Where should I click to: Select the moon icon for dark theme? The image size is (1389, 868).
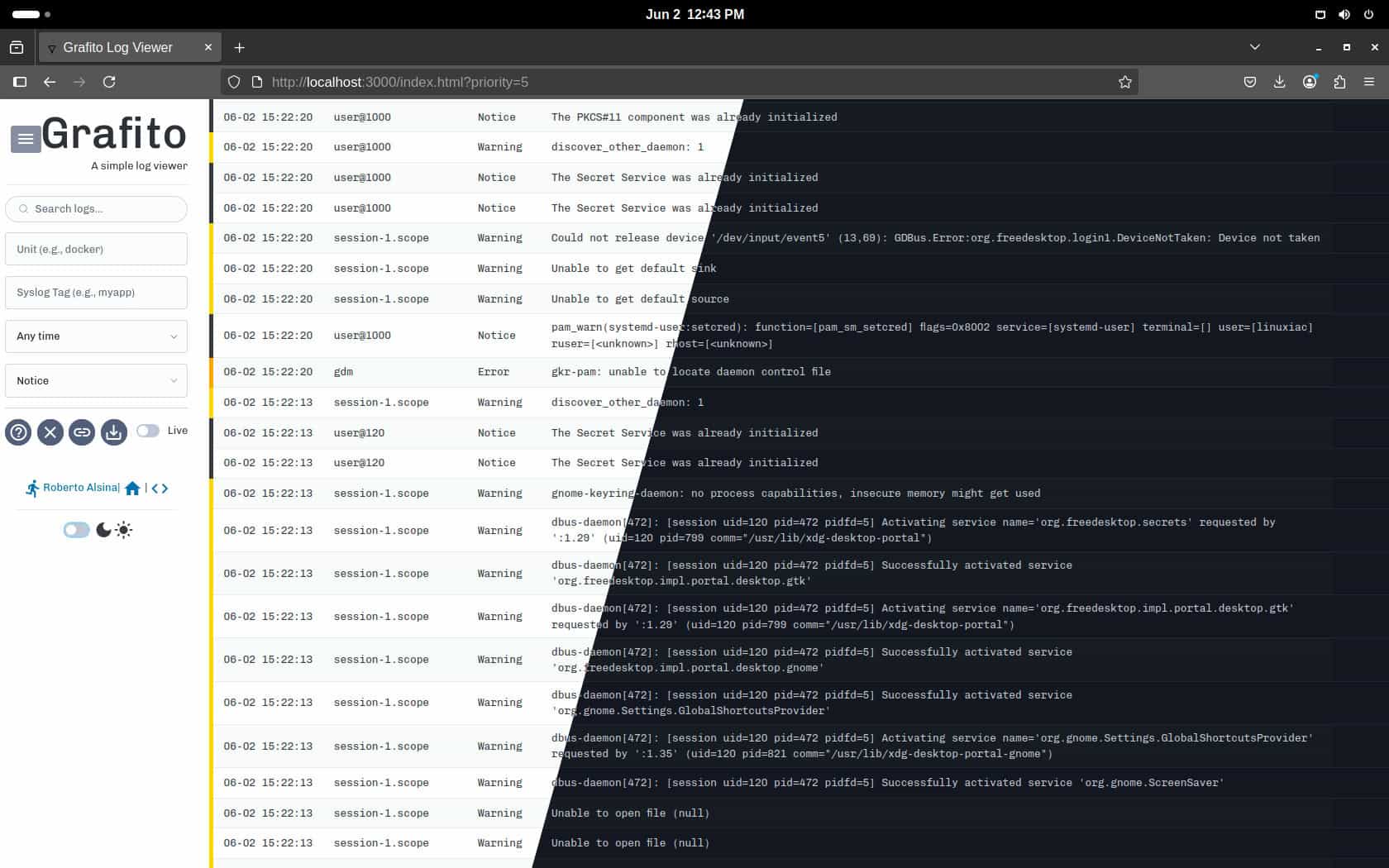[x=103, y=530]
